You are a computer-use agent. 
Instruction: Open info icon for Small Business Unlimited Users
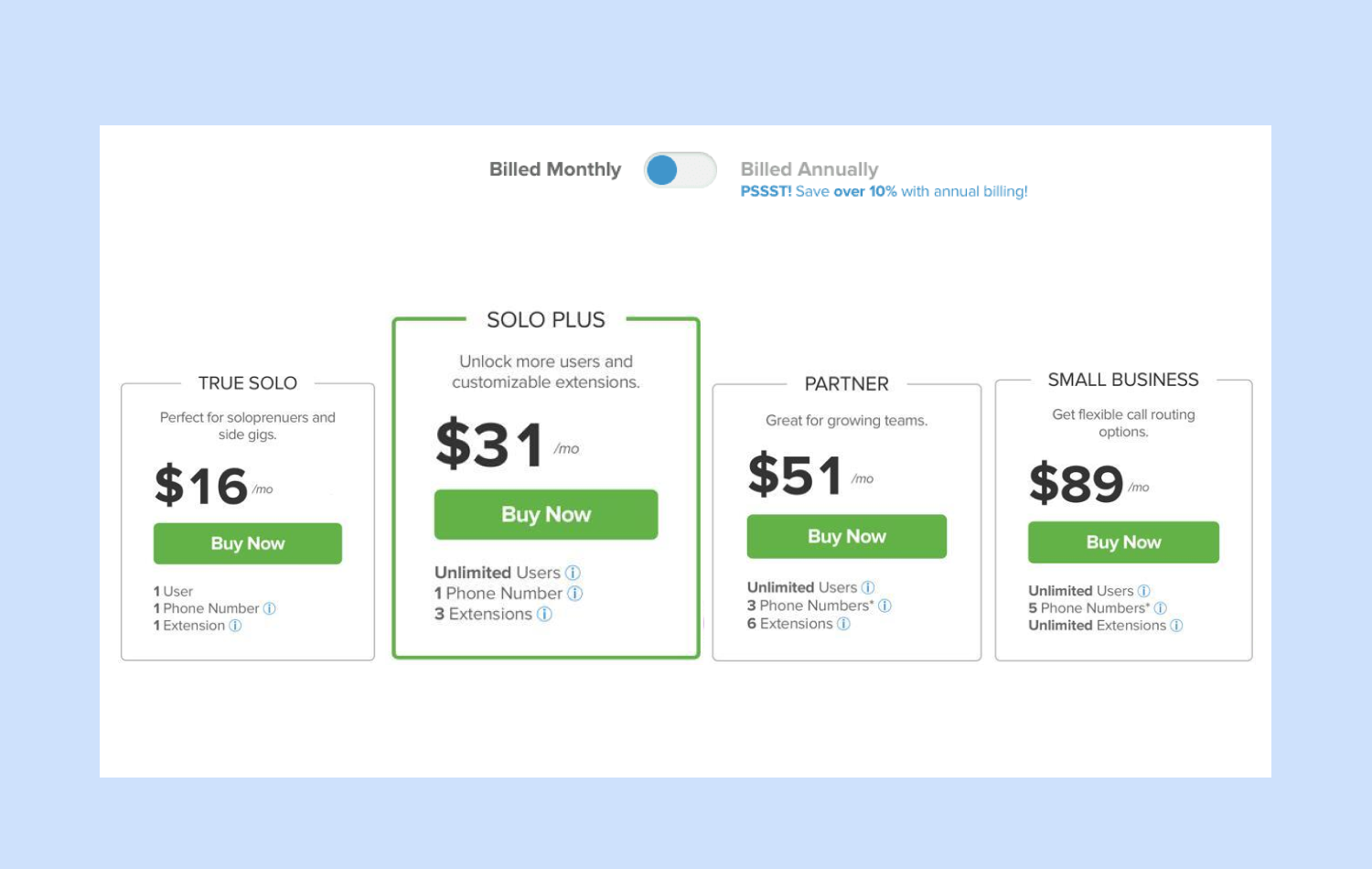click(x=1143, y=591)
